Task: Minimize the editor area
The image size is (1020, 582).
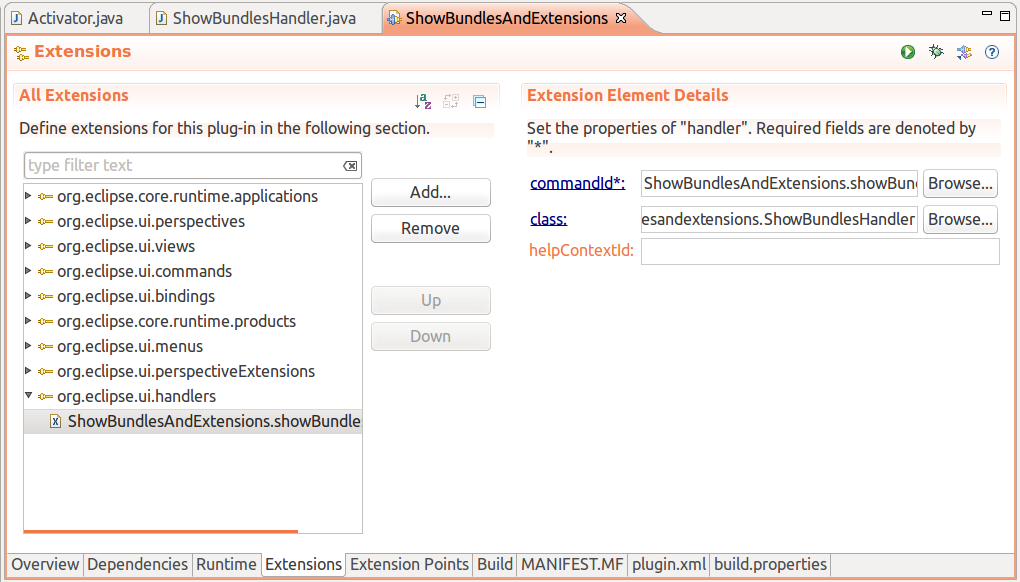Action: pos(986,14)
